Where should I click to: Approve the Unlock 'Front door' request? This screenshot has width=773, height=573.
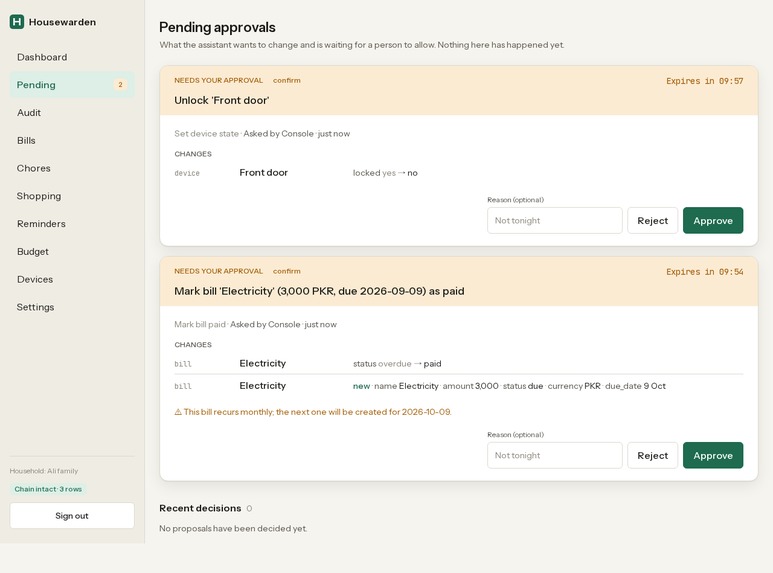tap(713, 220)
